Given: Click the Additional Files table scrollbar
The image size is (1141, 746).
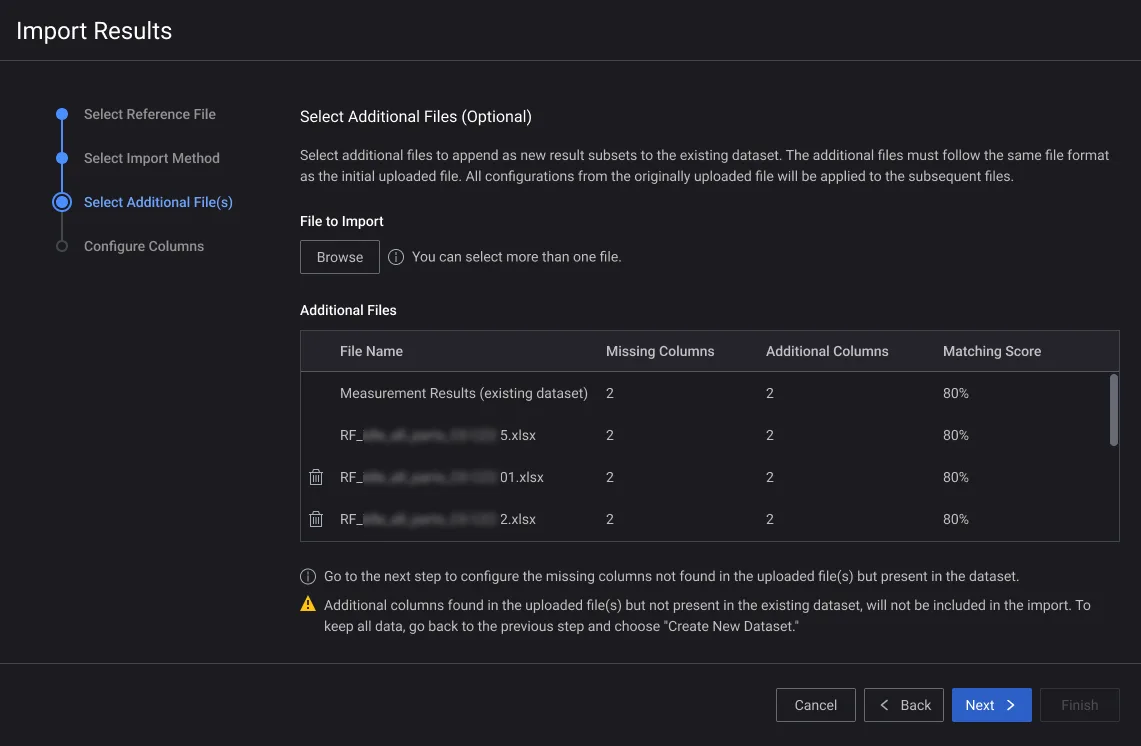Looking at the screenshot, I should (1113, 410).
